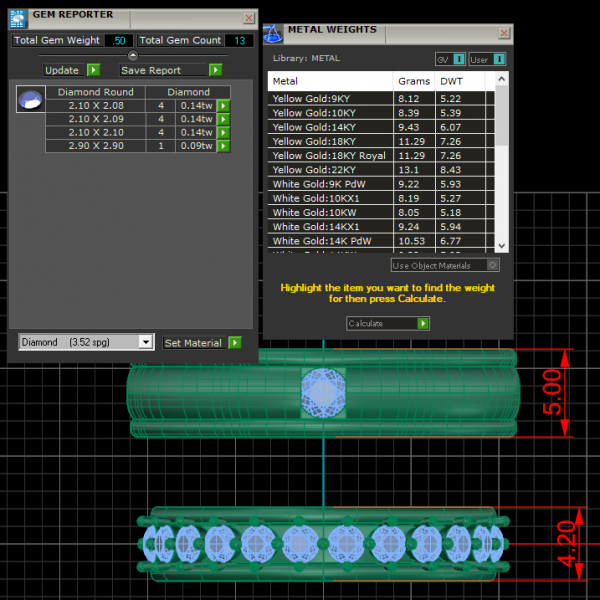
Task: Collapse the Gem Reporter header expander arrow
Action: 133,56
